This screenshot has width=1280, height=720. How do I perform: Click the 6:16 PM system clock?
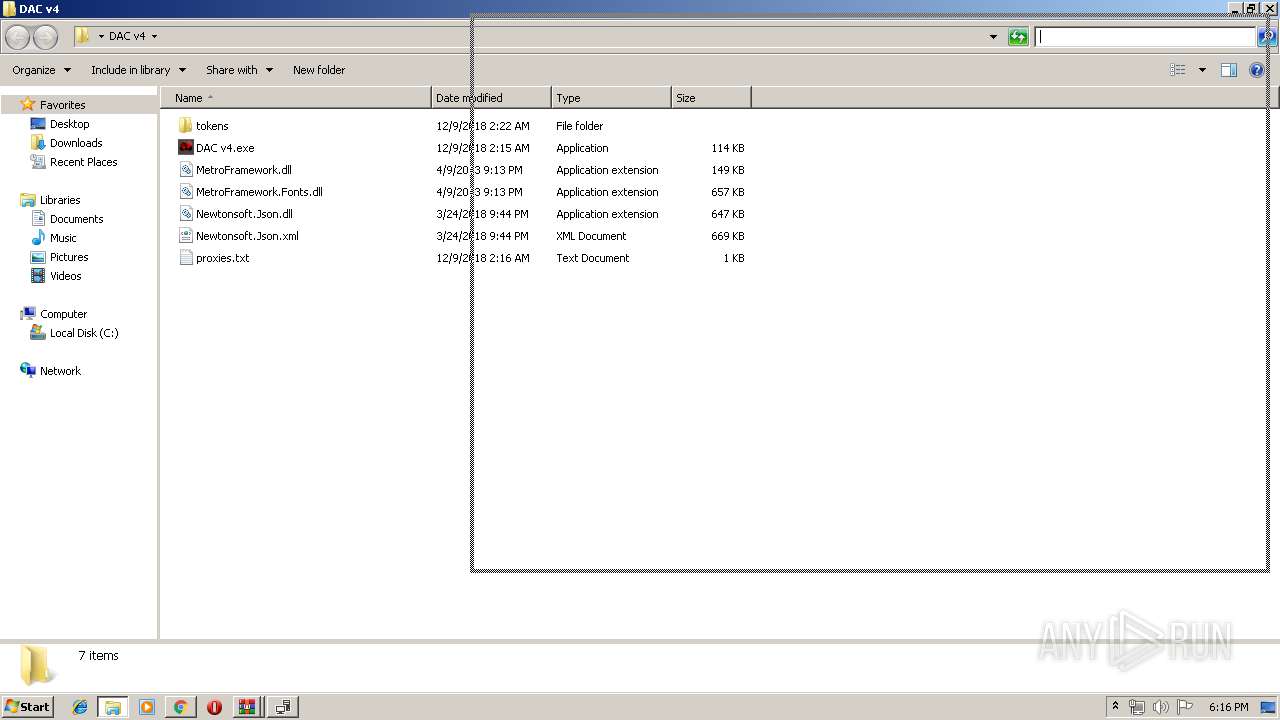1228,707
